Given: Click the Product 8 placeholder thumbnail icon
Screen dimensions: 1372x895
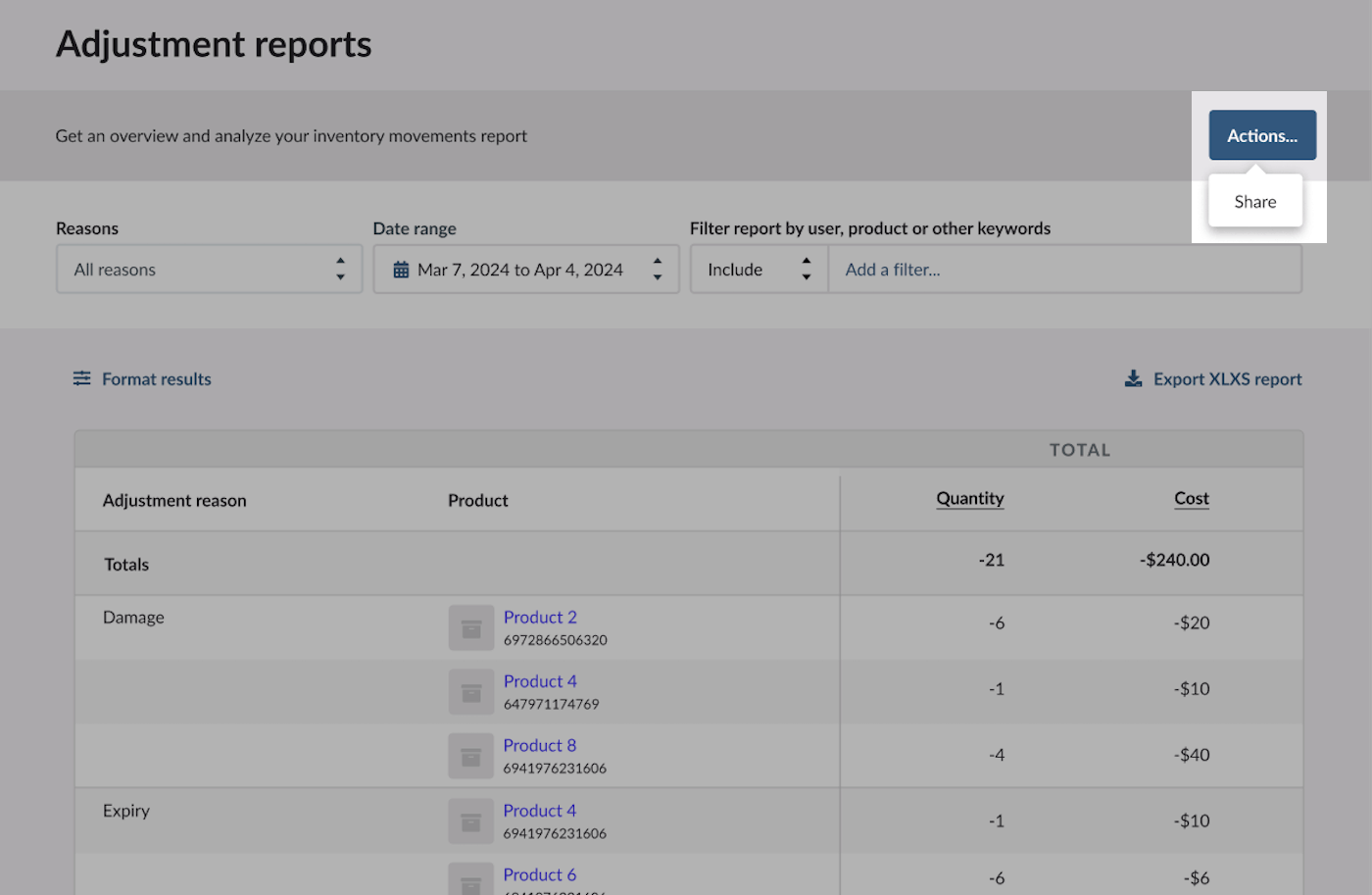Looking at the screenshot, I should coord(470,756).
